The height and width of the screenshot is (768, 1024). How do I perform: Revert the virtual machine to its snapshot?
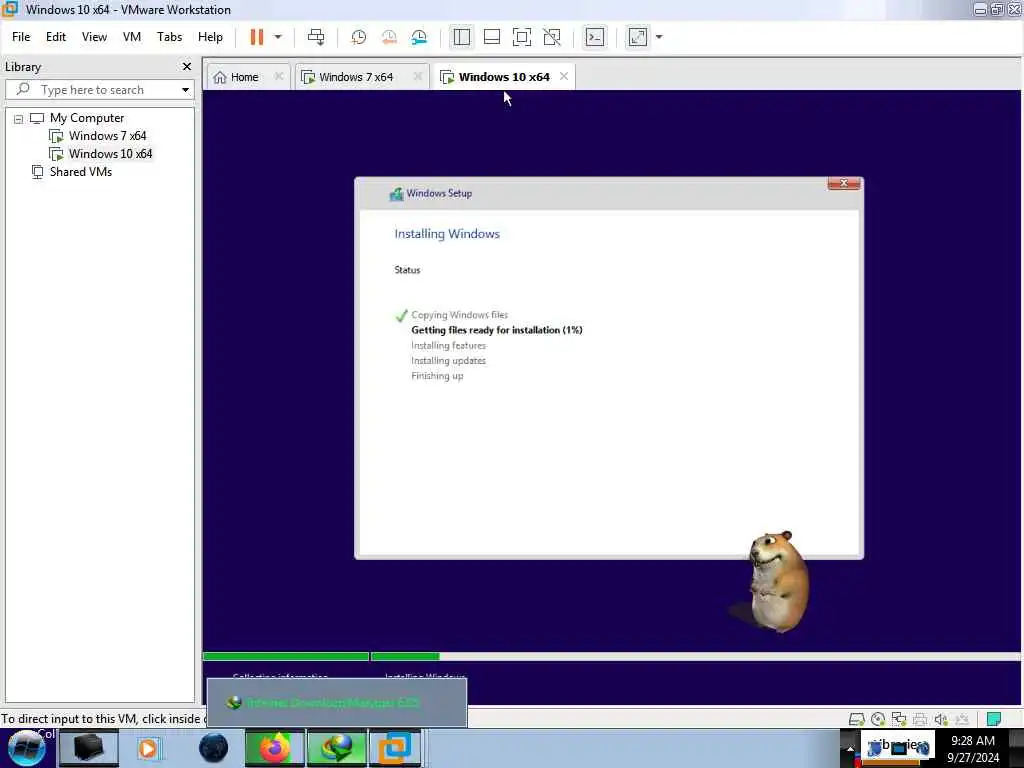point(389,37)
